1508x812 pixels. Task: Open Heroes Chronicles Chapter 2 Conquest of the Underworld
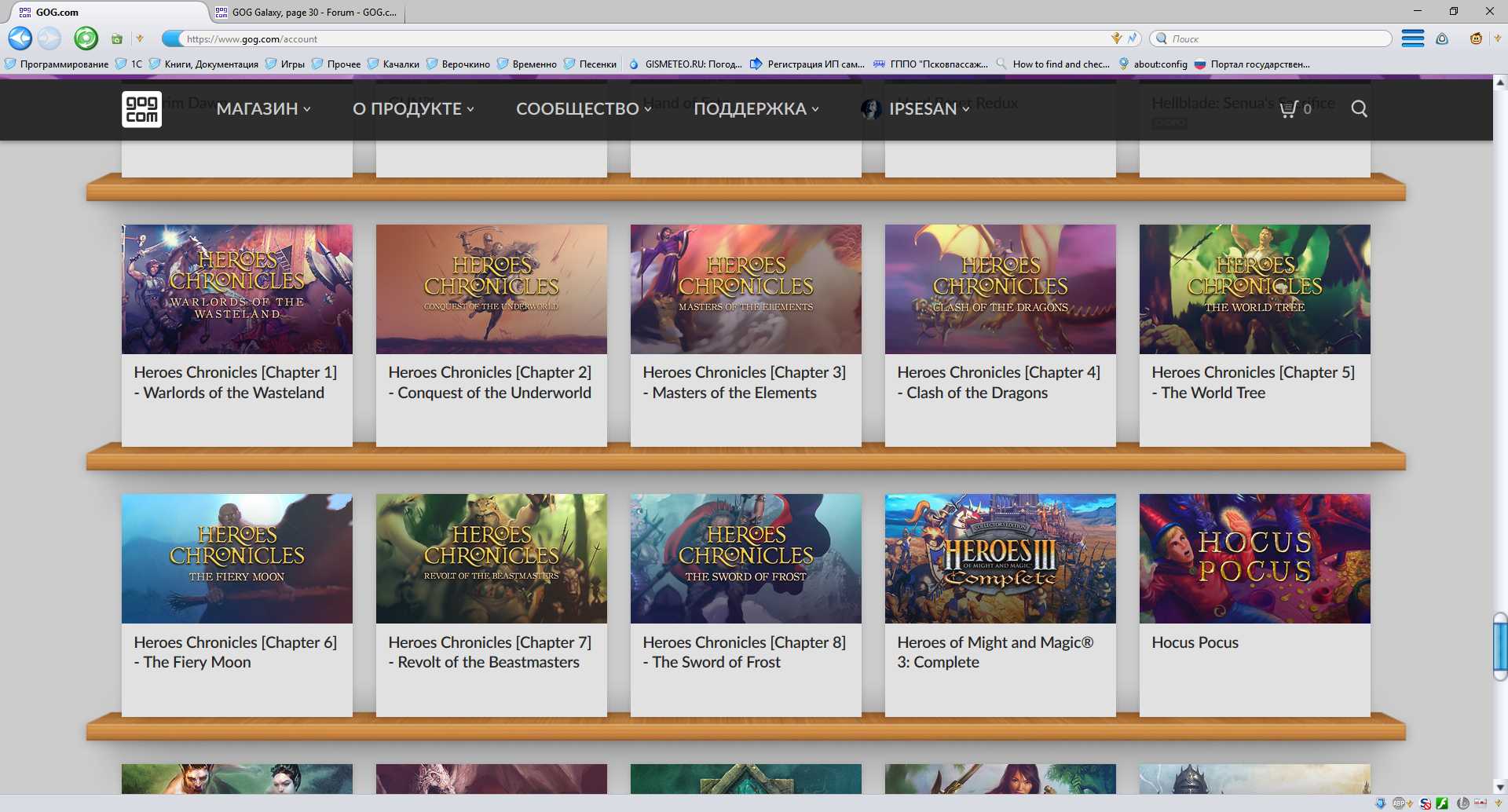(491, 335)
